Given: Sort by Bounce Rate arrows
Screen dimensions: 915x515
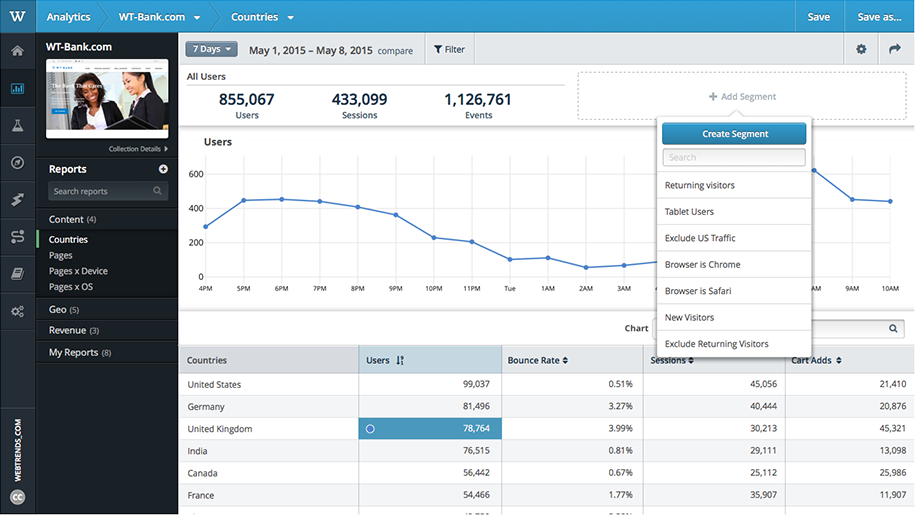Looking at the screenshot, I should [x=565, y=360].
